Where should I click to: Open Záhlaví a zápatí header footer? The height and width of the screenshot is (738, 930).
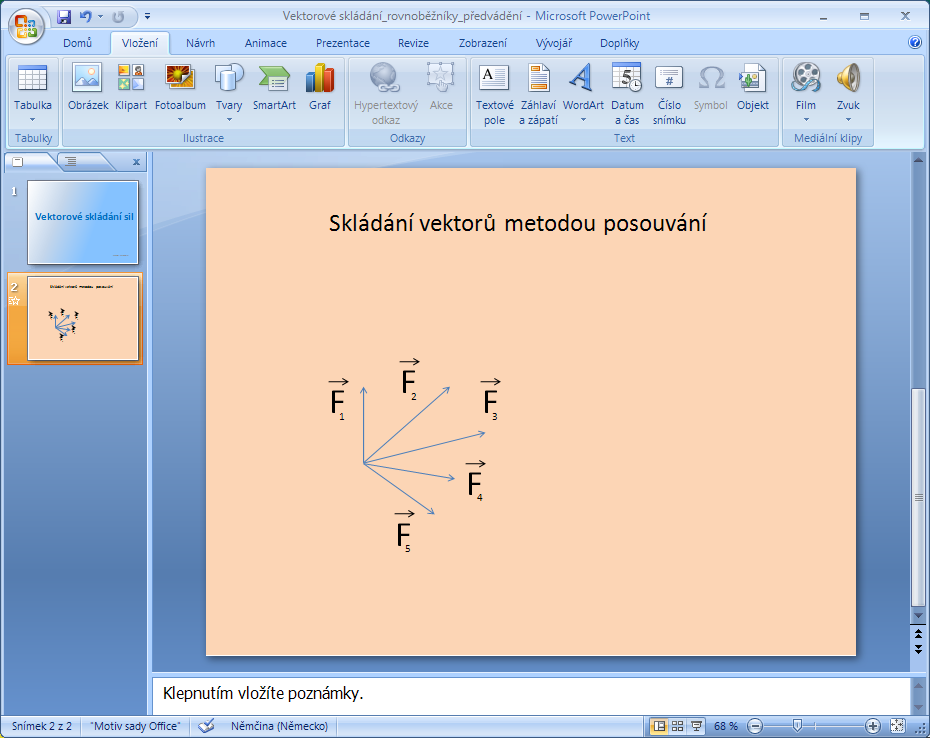coord(539,94)
